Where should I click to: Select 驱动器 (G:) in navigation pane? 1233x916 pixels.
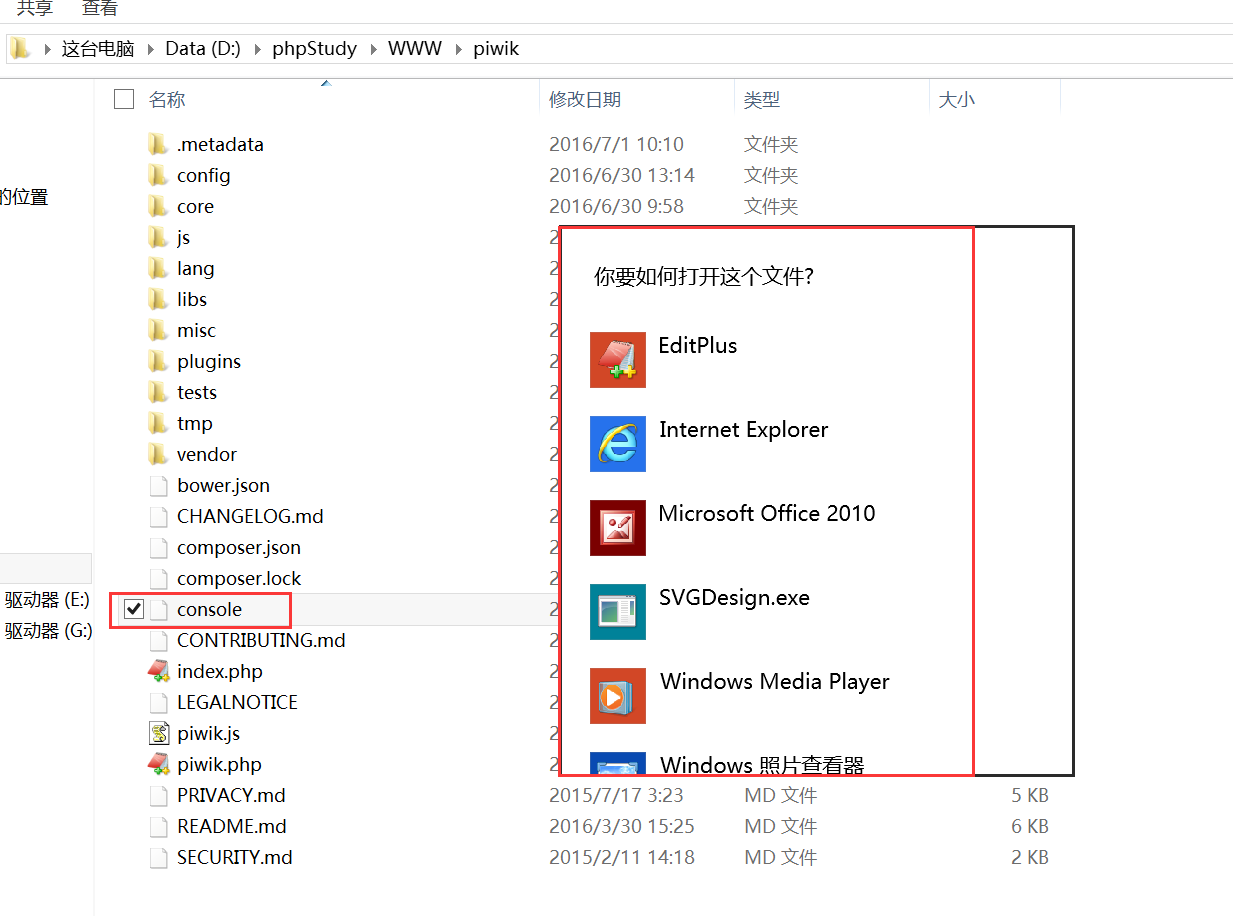[46, 631]
